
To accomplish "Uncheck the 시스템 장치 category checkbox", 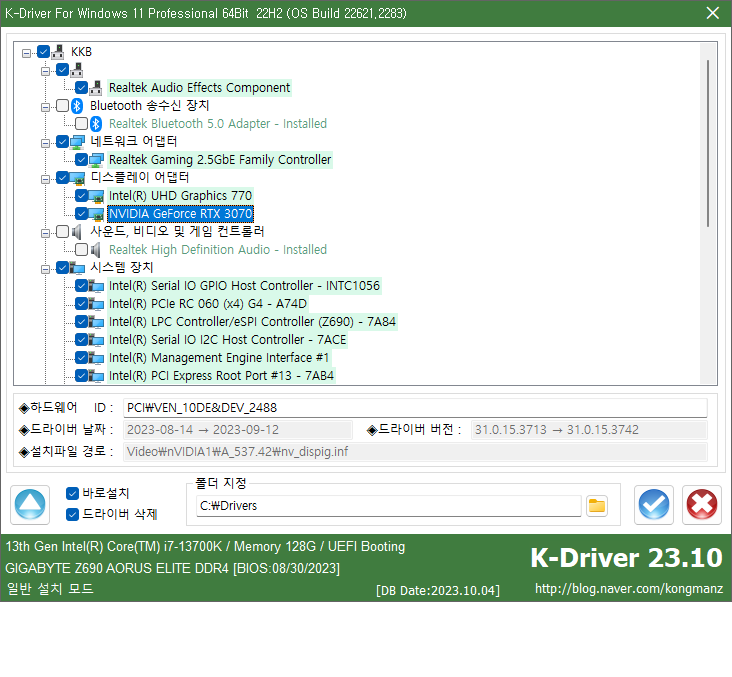I will [x=63, y=267].
